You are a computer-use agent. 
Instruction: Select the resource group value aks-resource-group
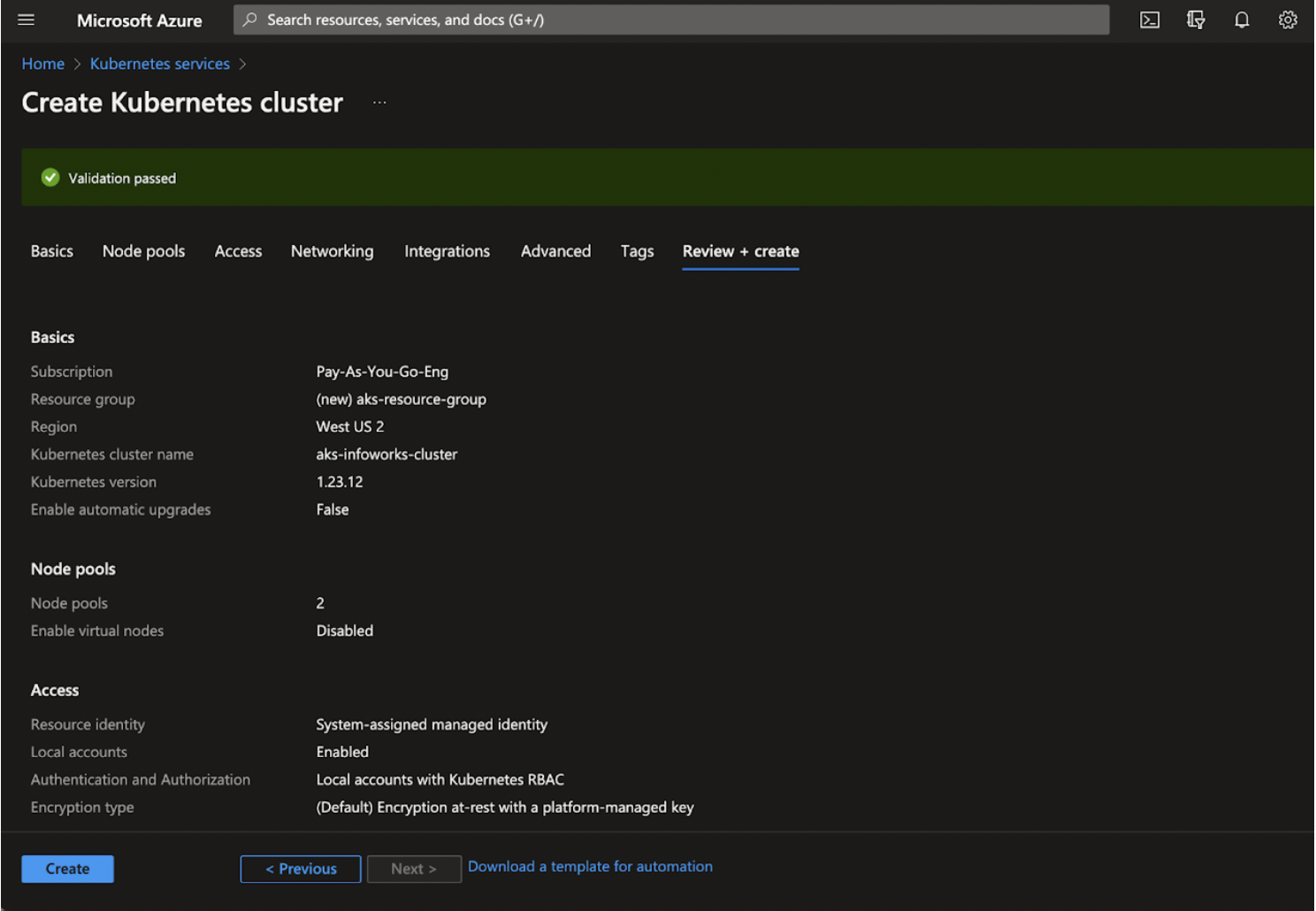[x=402, y=399]
